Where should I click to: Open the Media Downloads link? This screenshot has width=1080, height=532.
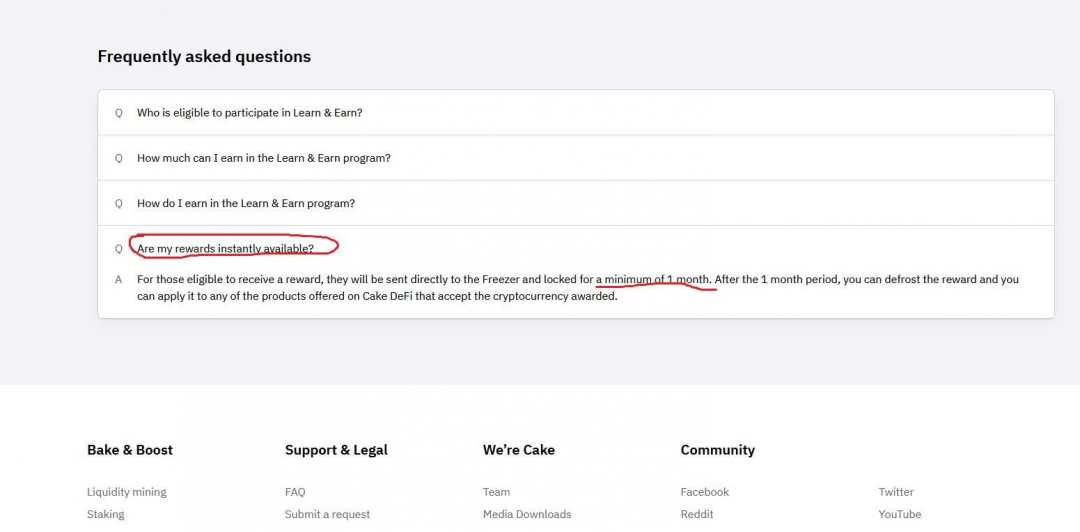[x=527, y=514]
